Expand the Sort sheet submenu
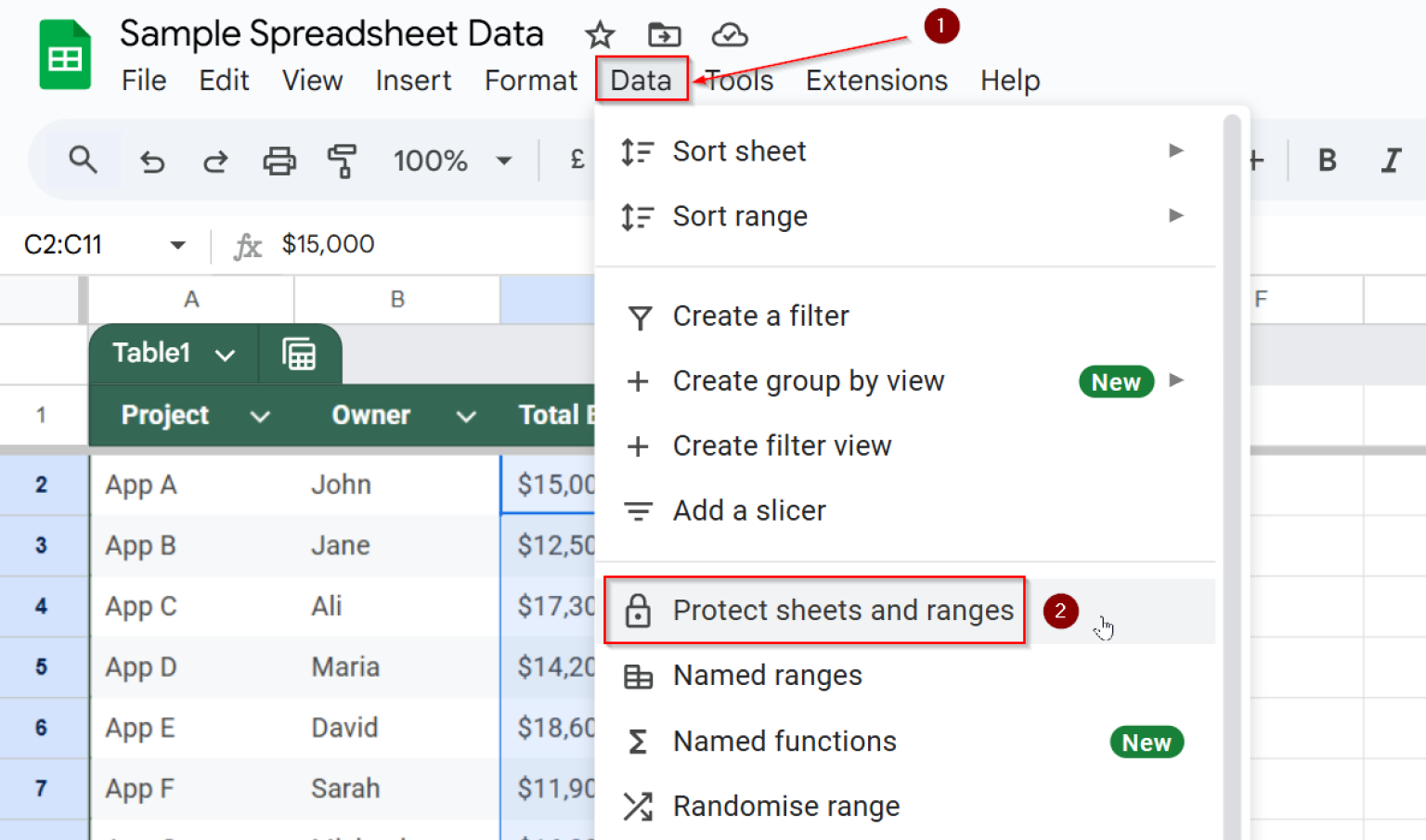This screenshot has width=1426, height=840. coord(739,150)
